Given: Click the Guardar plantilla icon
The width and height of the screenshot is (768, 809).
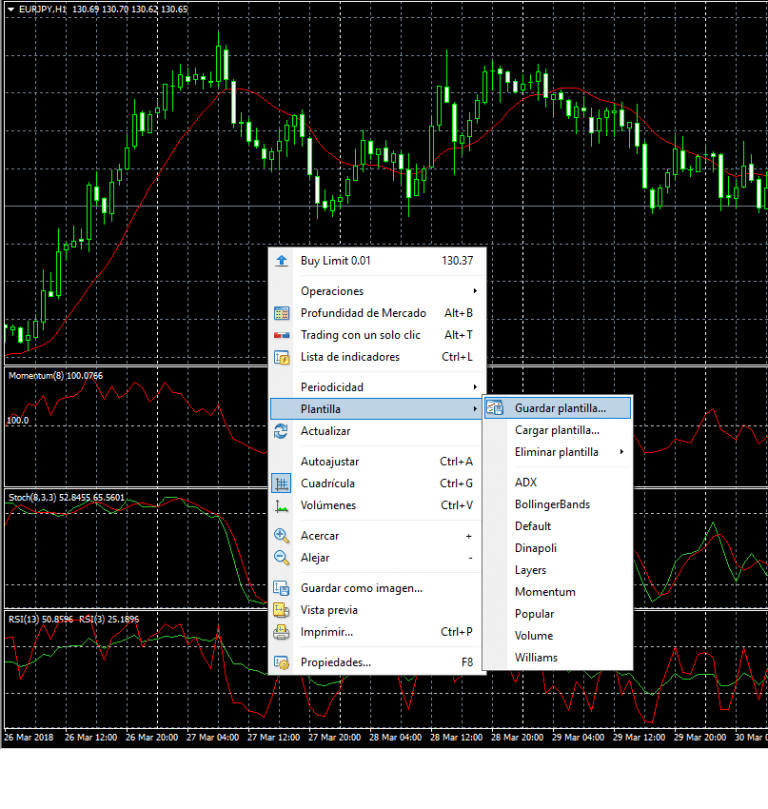Looking at the screenshot, I should coord(495,408).
